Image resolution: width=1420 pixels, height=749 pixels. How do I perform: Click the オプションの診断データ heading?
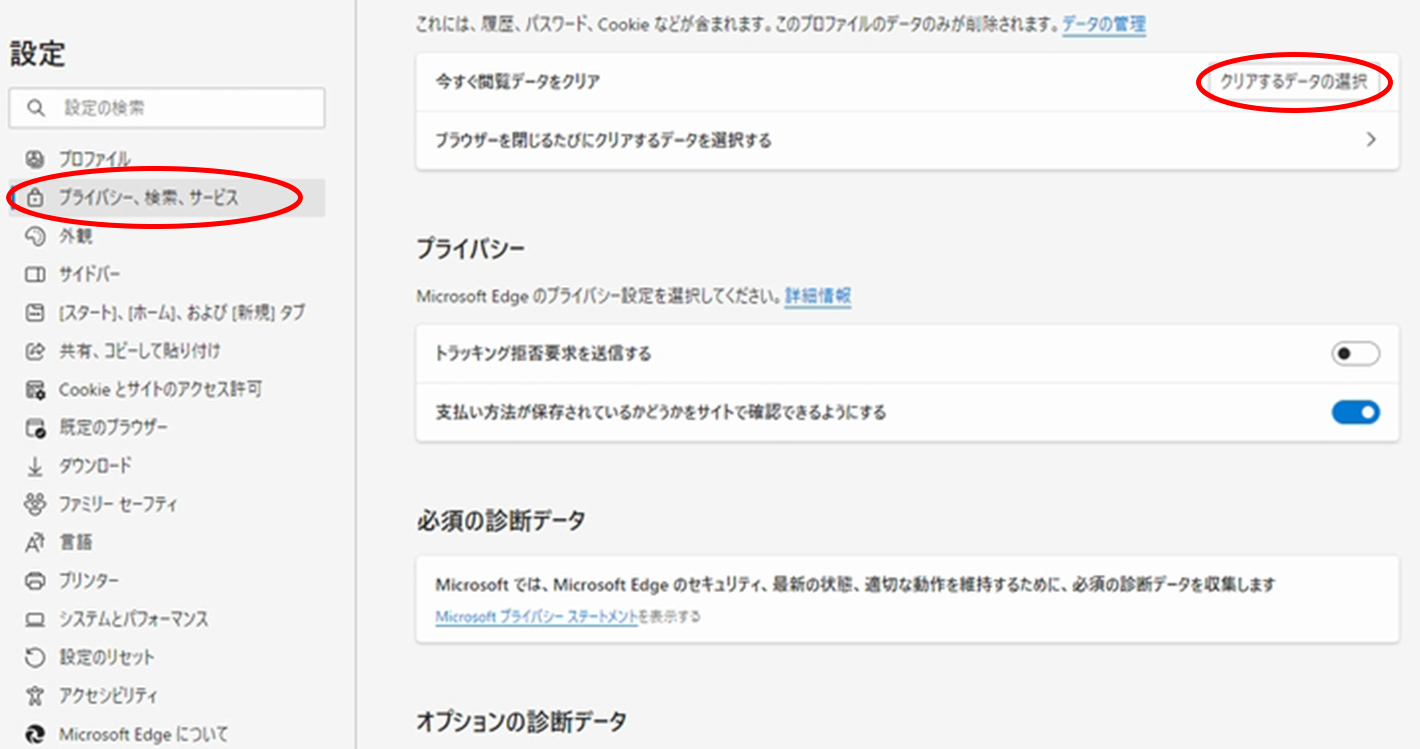click(x=522, y=721)
